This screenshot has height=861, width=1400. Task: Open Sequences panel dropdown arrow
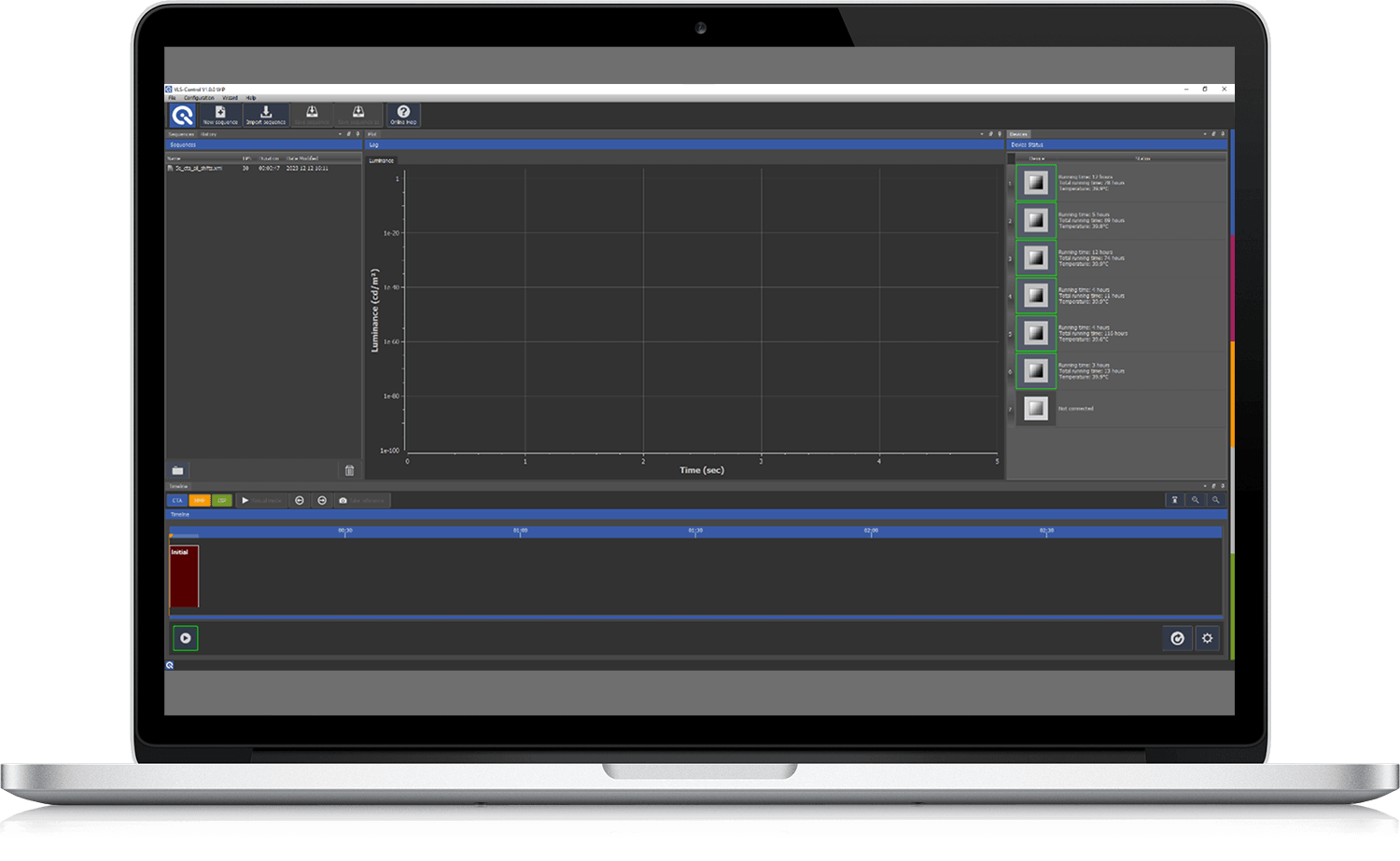[340, 134]
